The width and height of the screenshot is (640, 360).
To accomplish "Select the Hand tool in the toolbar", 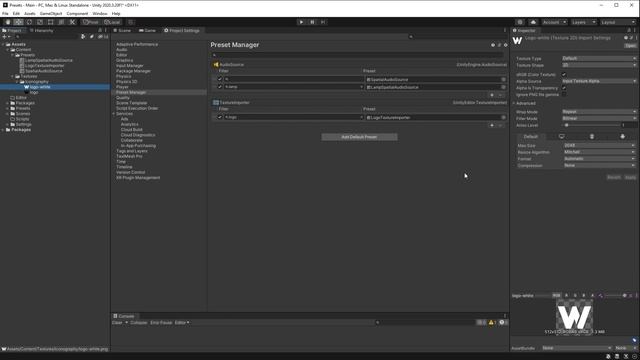I will point(8,22).
